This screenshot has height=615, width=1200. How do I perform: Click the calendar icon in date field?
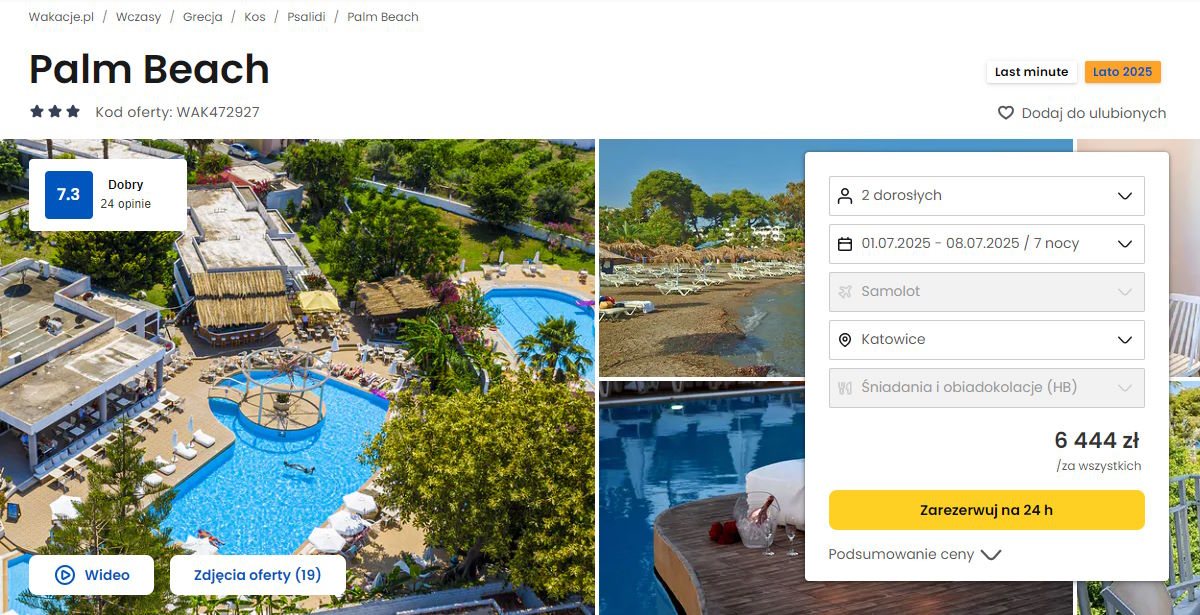coord(845,244)
